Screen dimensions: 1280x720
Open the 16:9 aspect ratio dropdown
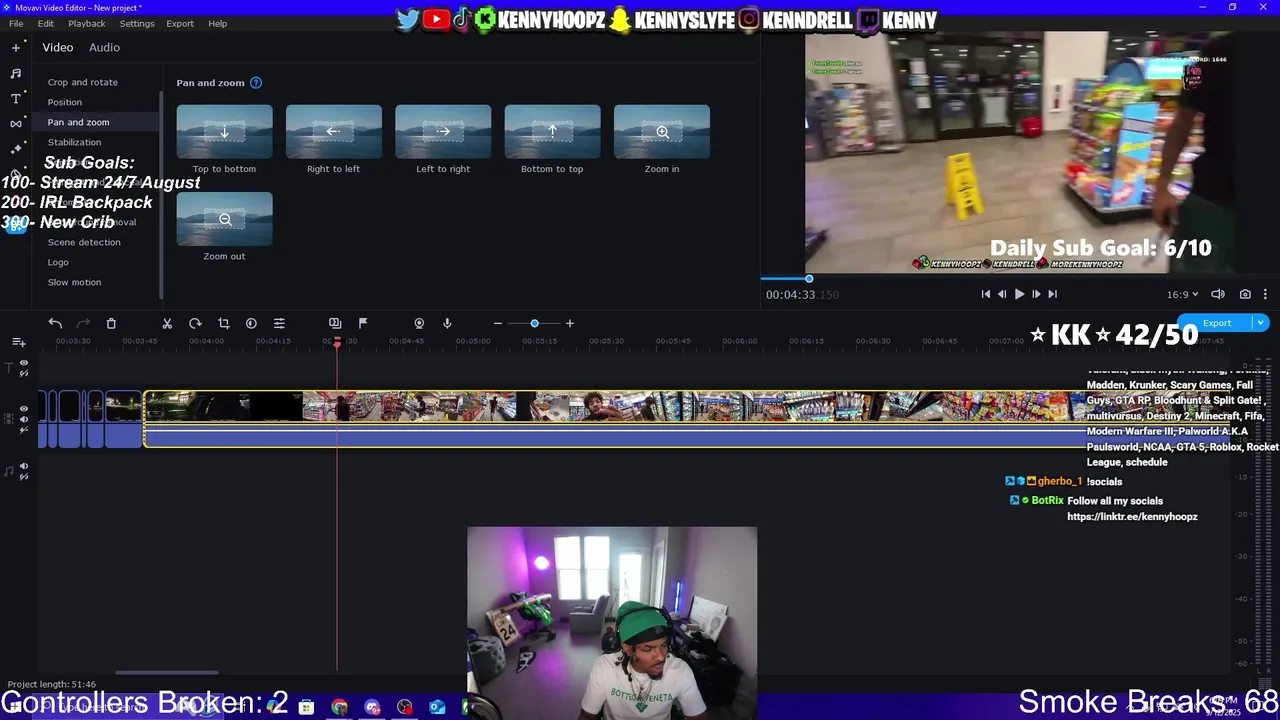tap(1182, 294)
